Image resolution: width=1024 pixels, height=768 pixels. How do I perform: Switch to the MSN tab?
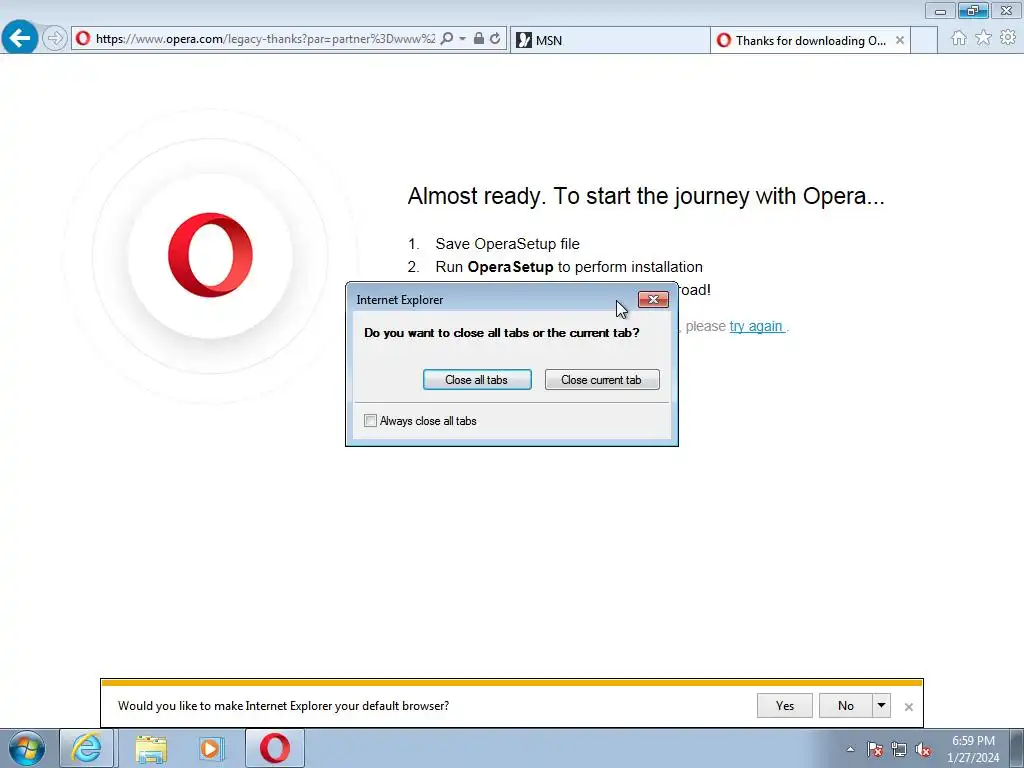[609, 40]
